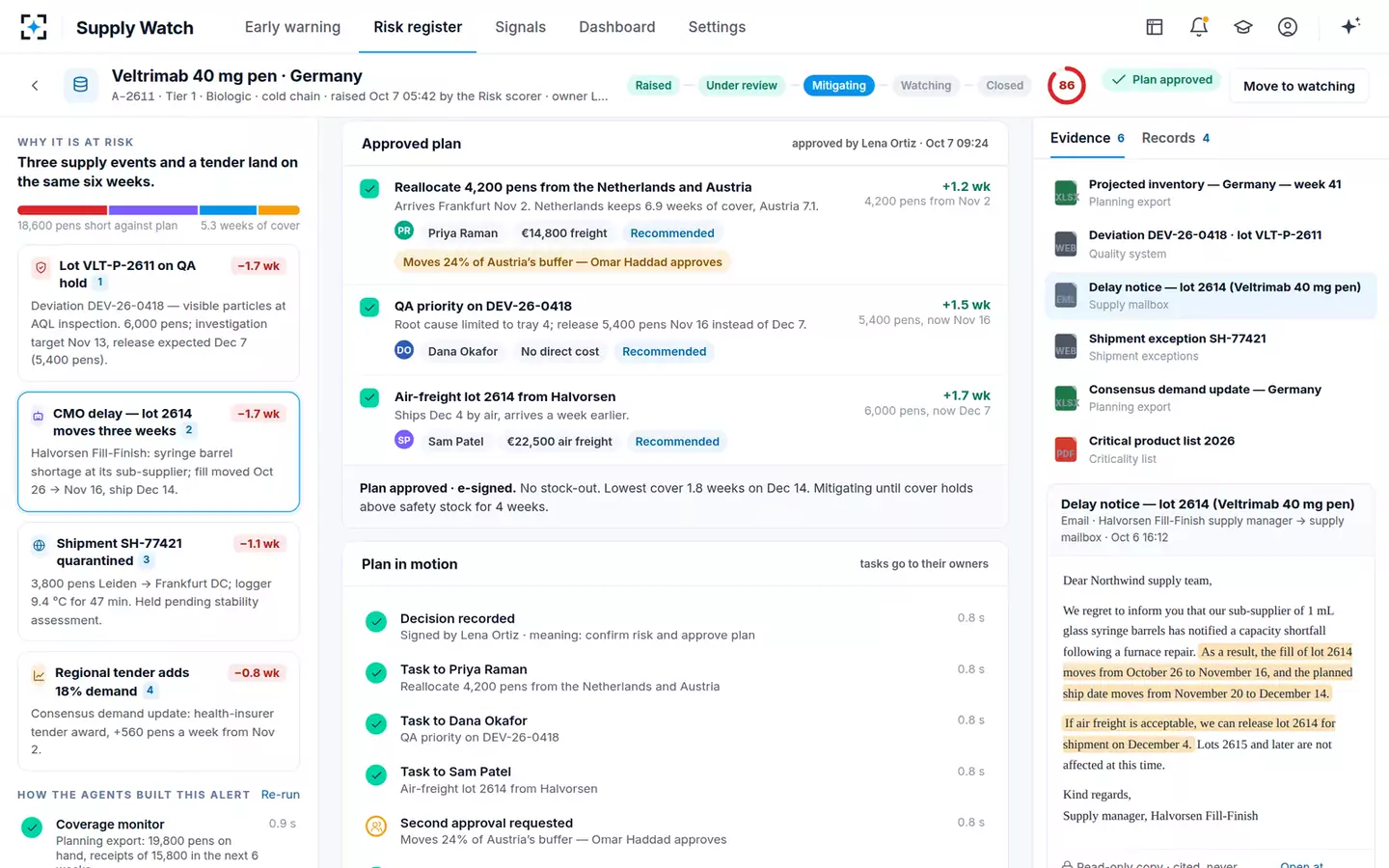The image size is (1389, 868).
Task: Select the Evidence tab
Action: click(x=1087, y=138)
